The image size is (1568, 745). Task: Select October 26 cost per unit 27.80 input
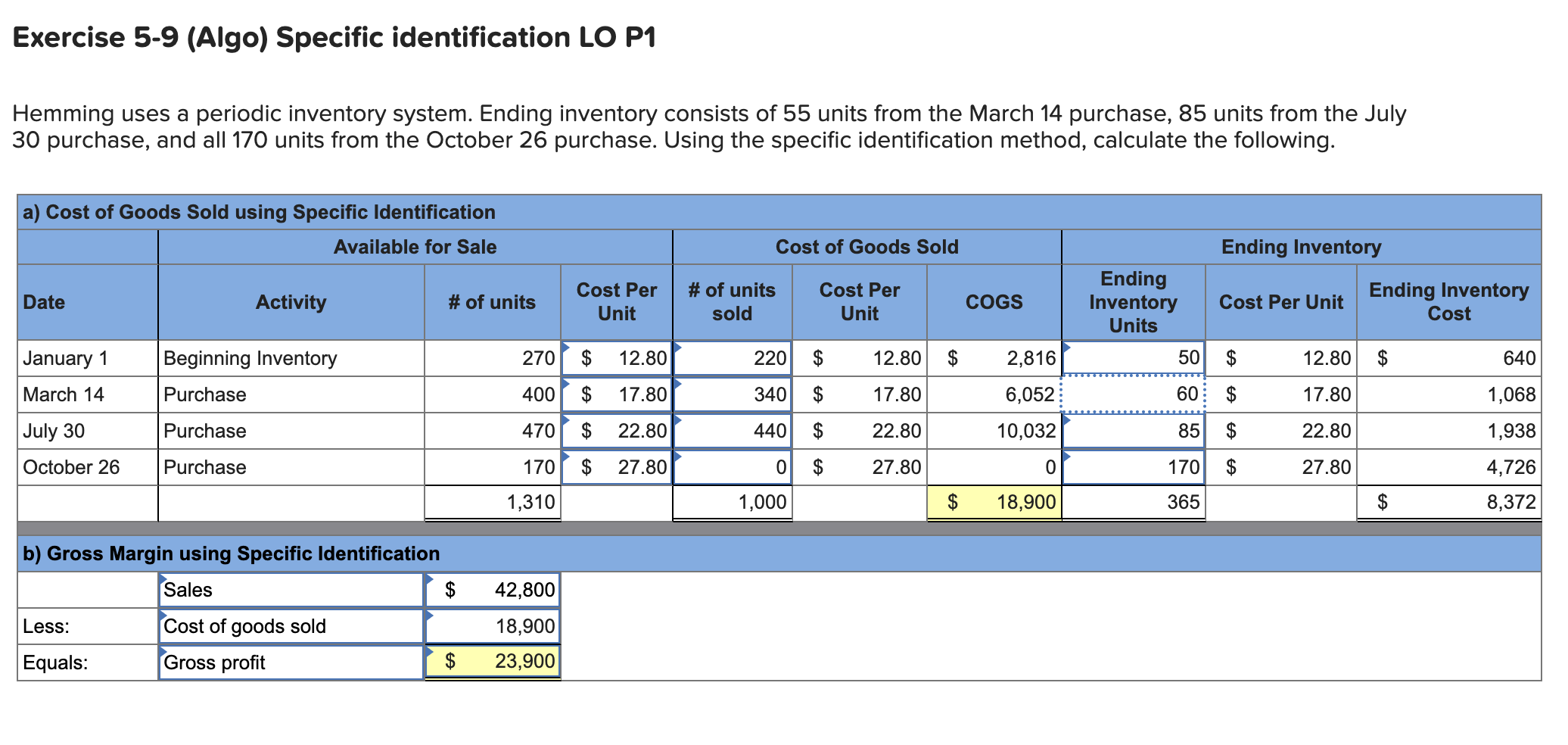click(x=617, y=467)
